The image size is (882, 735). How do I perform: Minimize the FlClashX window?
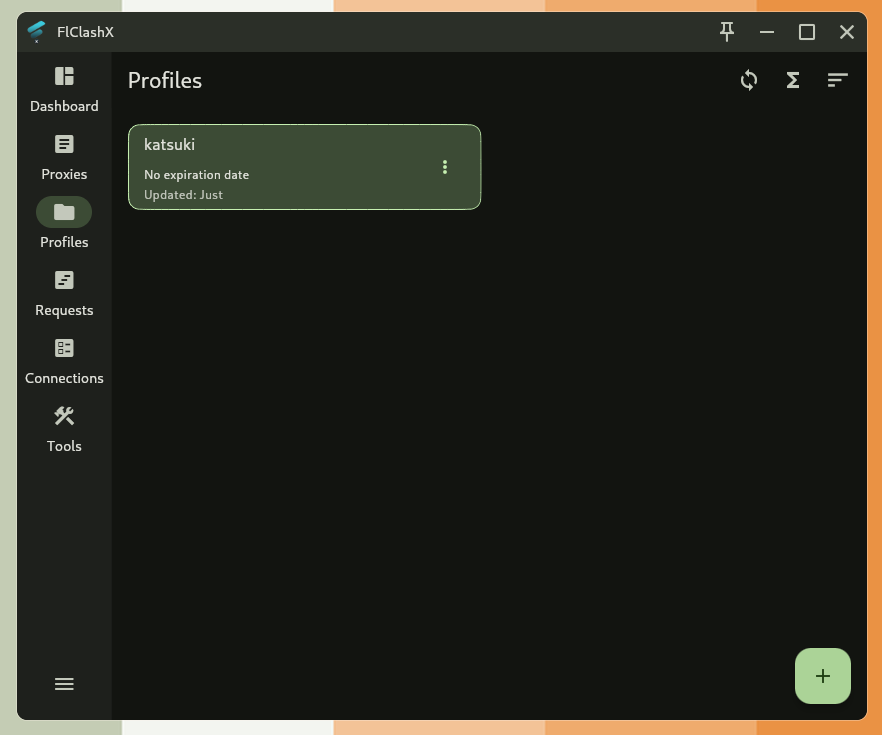pos(767,32)
